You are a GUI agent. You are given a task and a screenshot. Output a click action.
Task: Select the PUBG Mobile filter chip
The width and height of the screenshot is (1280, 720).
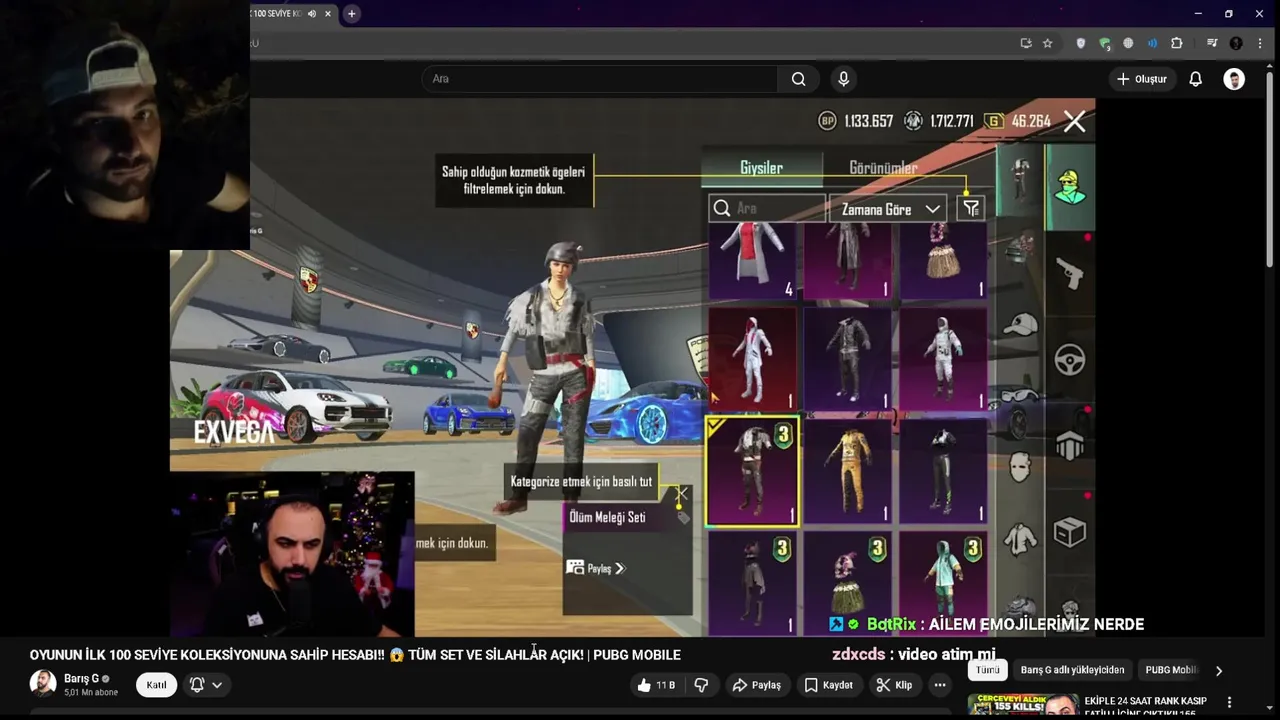pyautogui.click(x=1170, y=670)
